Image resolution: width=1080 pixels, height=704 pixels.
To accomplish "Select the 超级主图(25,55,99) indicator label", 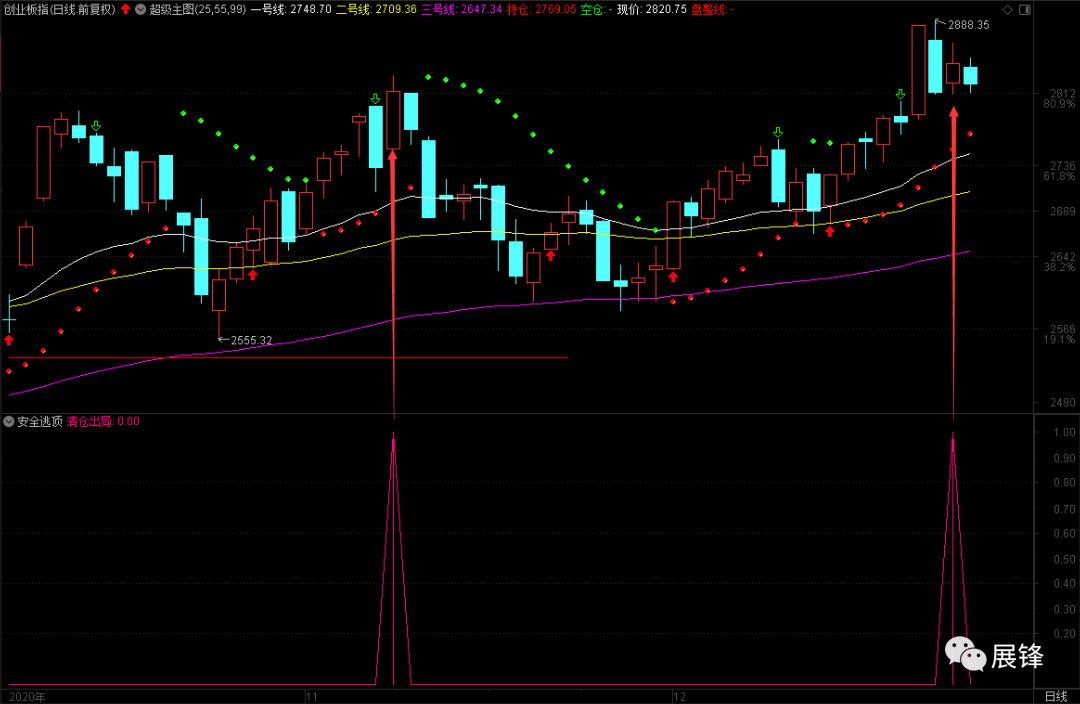I will click(198, 10).
